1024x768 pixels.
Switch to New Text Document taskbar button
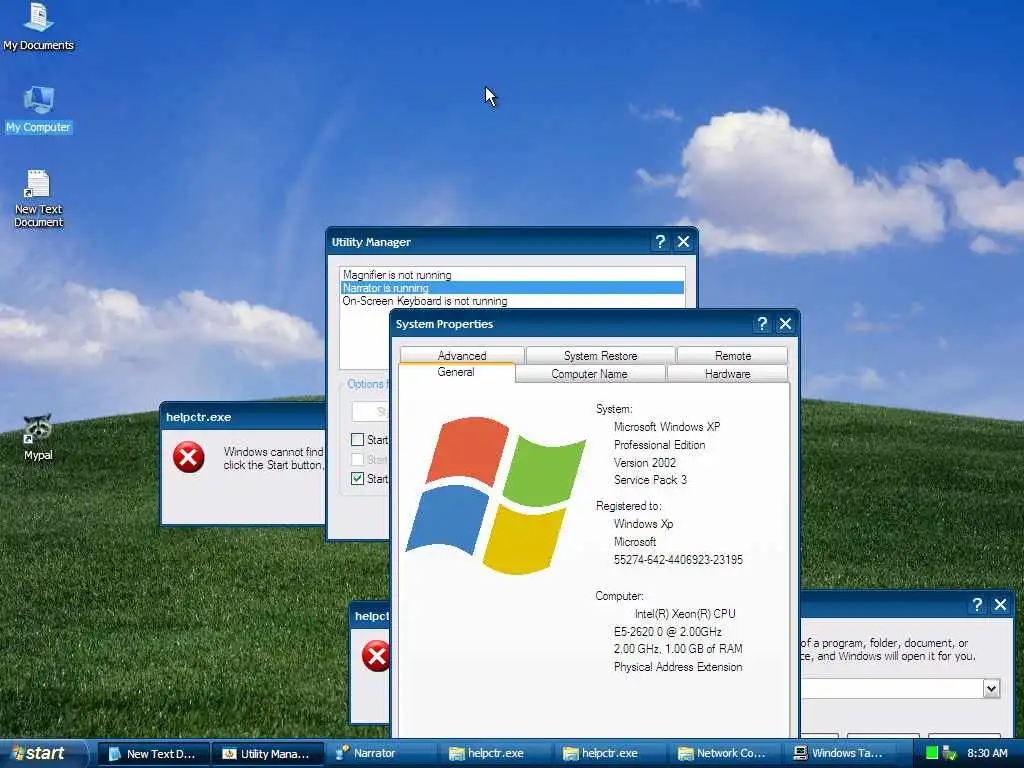(154, 754)
